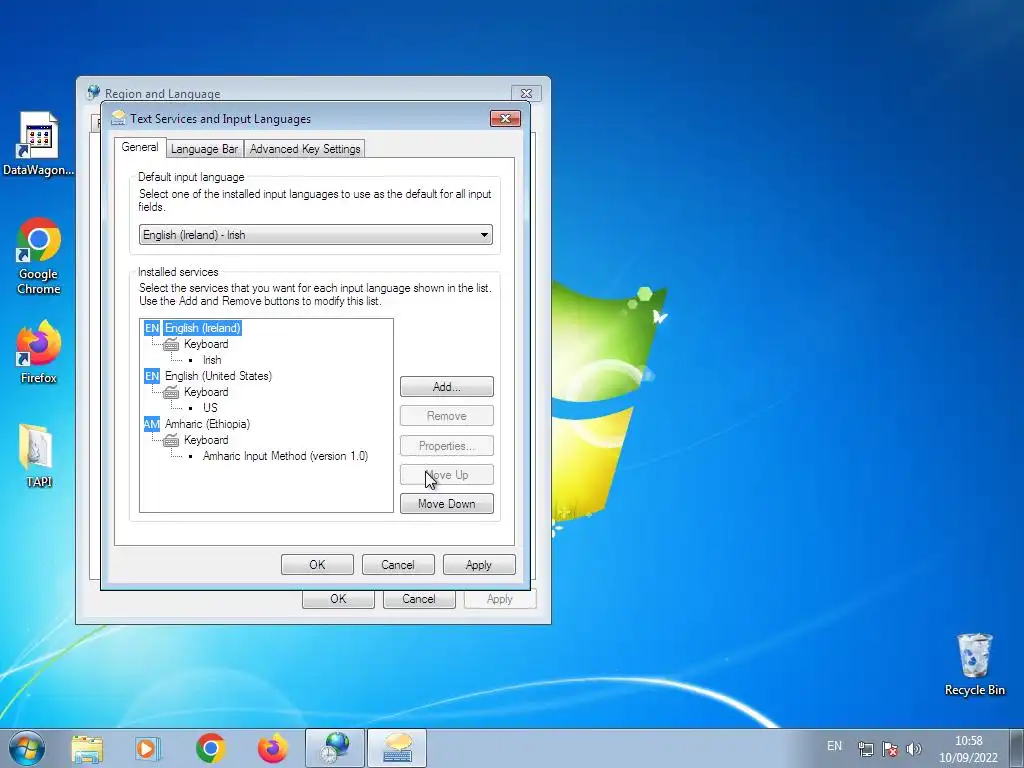Open the default input language dropdown
Screen dimensions: 1024x768
click(315, 234)
